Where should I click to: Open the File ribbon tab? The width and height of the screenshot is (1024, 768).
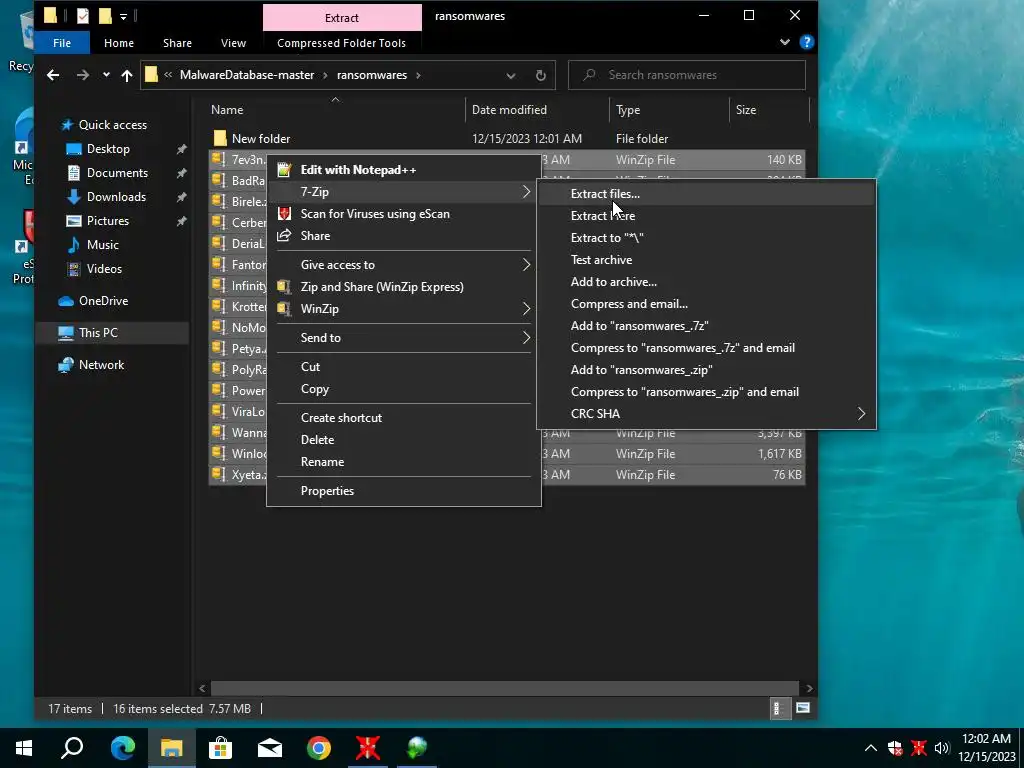62,43
